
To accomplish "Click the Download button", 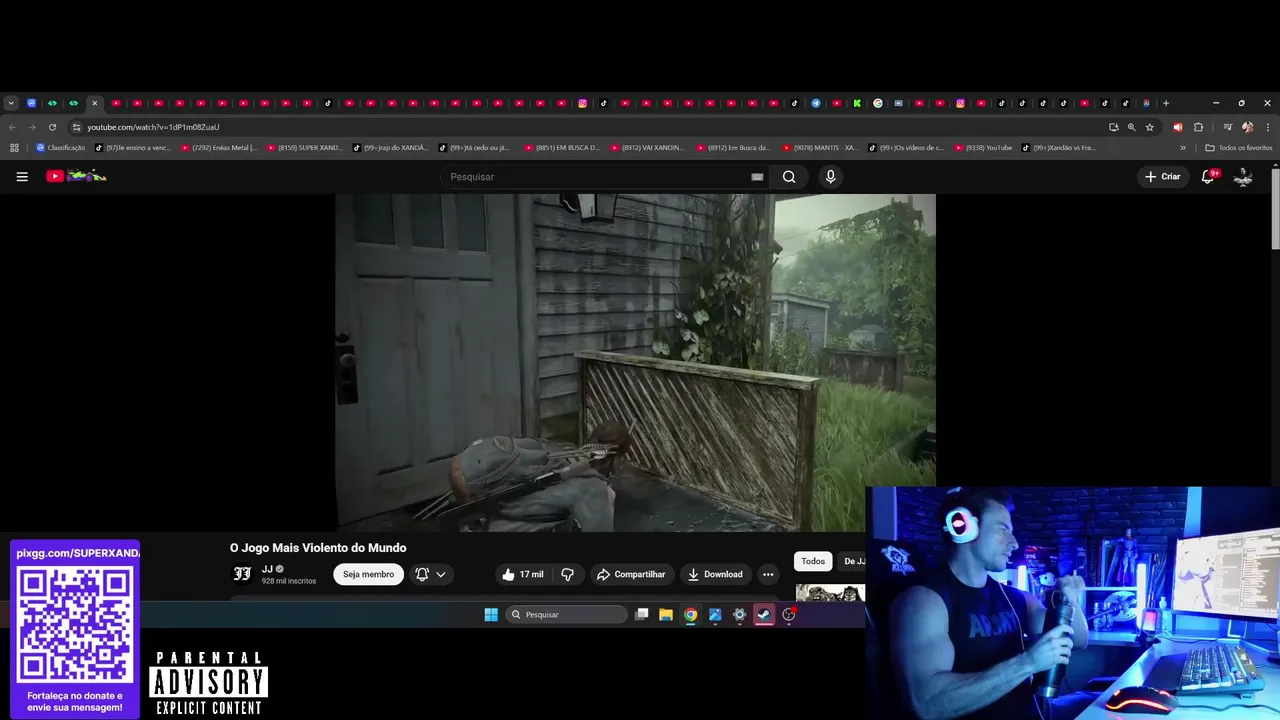I will [x=715, y=574].
